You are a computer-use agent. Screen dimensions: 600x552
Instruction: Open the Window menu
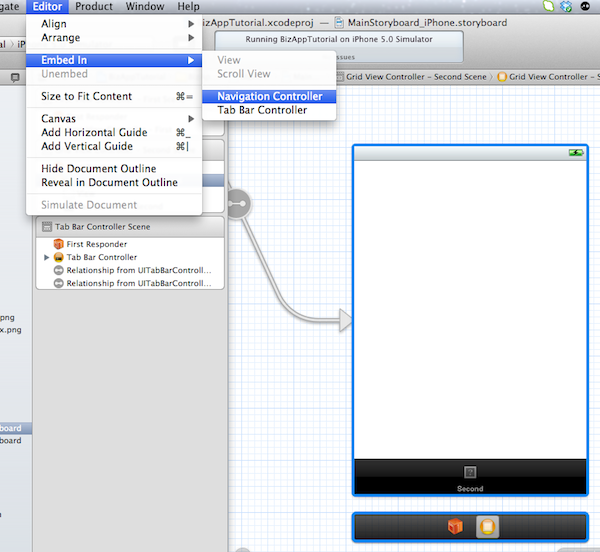(145, 7)
